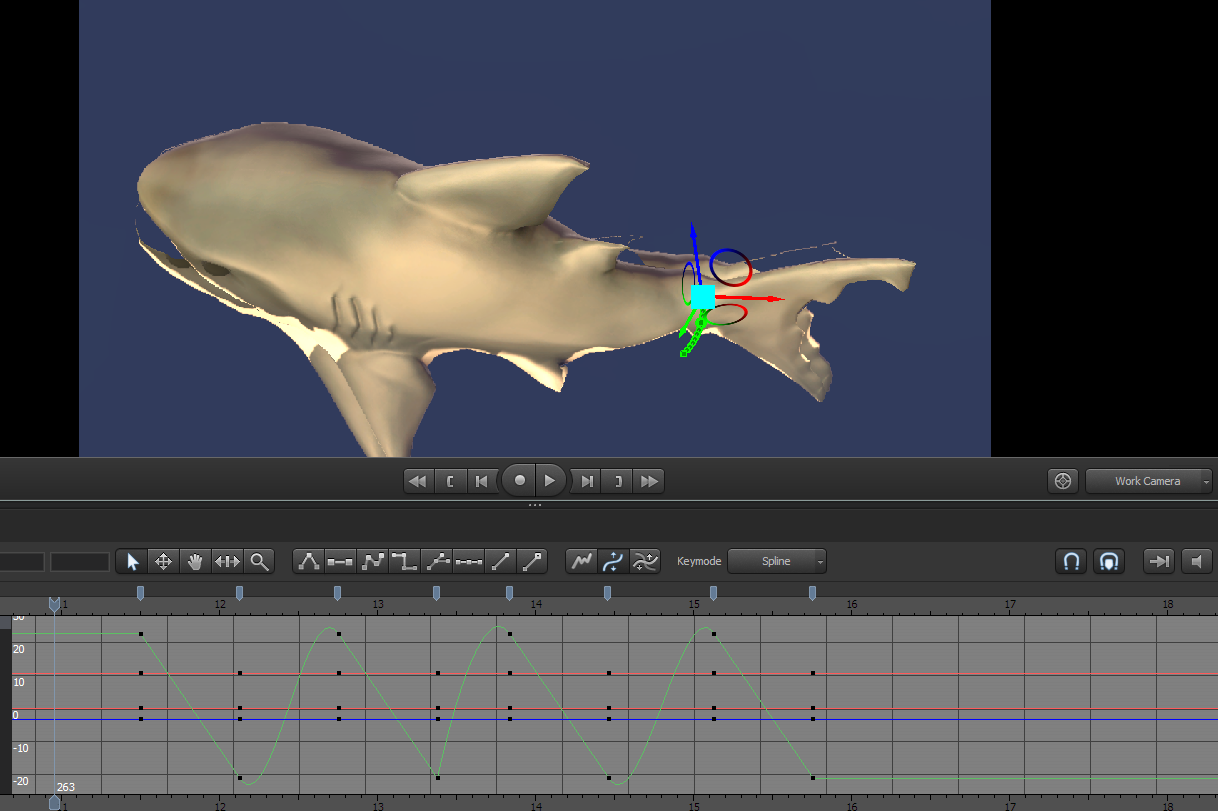Toggle the jagged curve display button
This screenshot has width=1218, height=811.
click(x=581, y=561)
